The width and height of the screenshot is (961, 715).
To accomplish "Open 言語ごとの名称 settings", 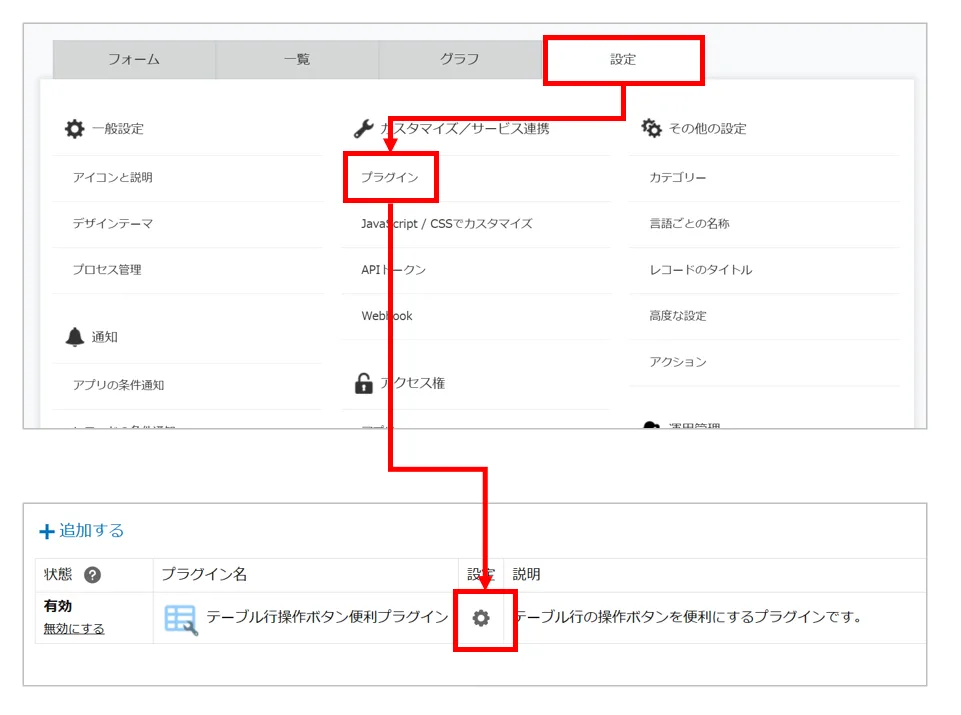I will (689, 224).
